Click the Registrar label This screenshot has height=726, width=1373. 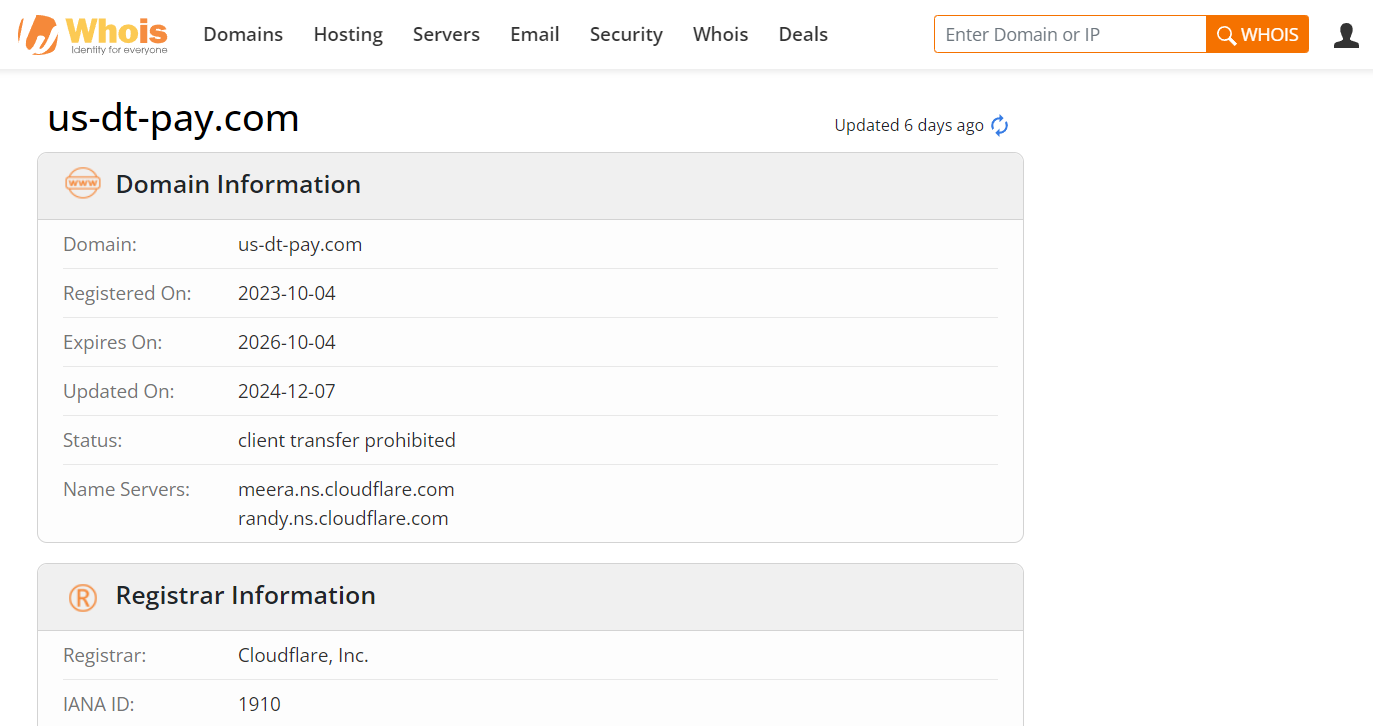click(104, 655)
